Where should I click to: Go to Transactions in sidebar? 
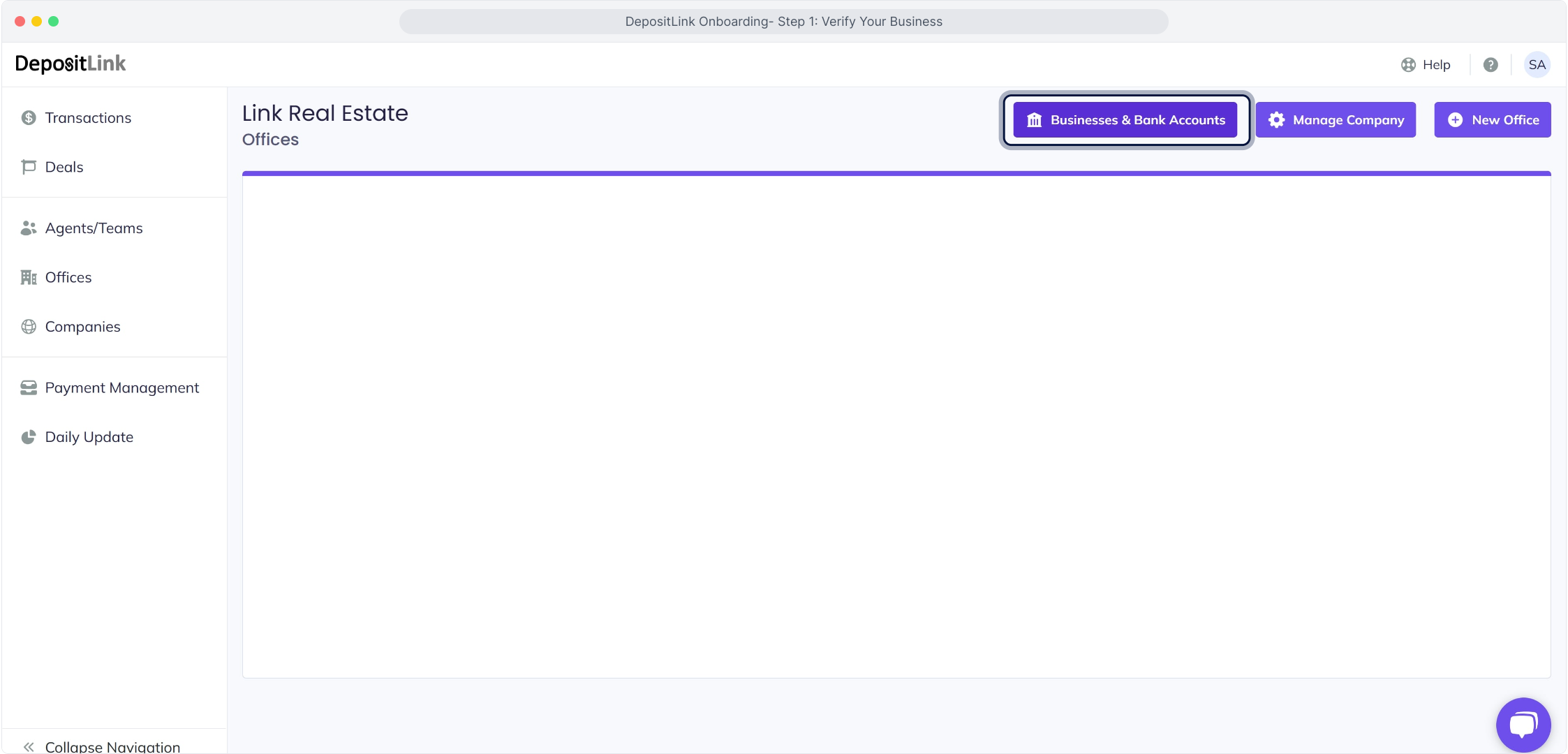point(88,118)
